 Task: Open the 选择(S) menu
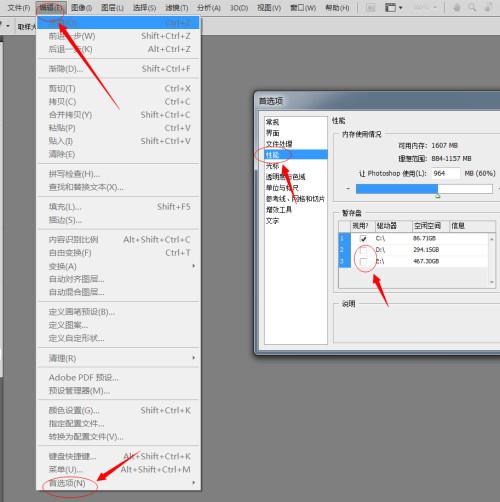(x=144, y=8)
